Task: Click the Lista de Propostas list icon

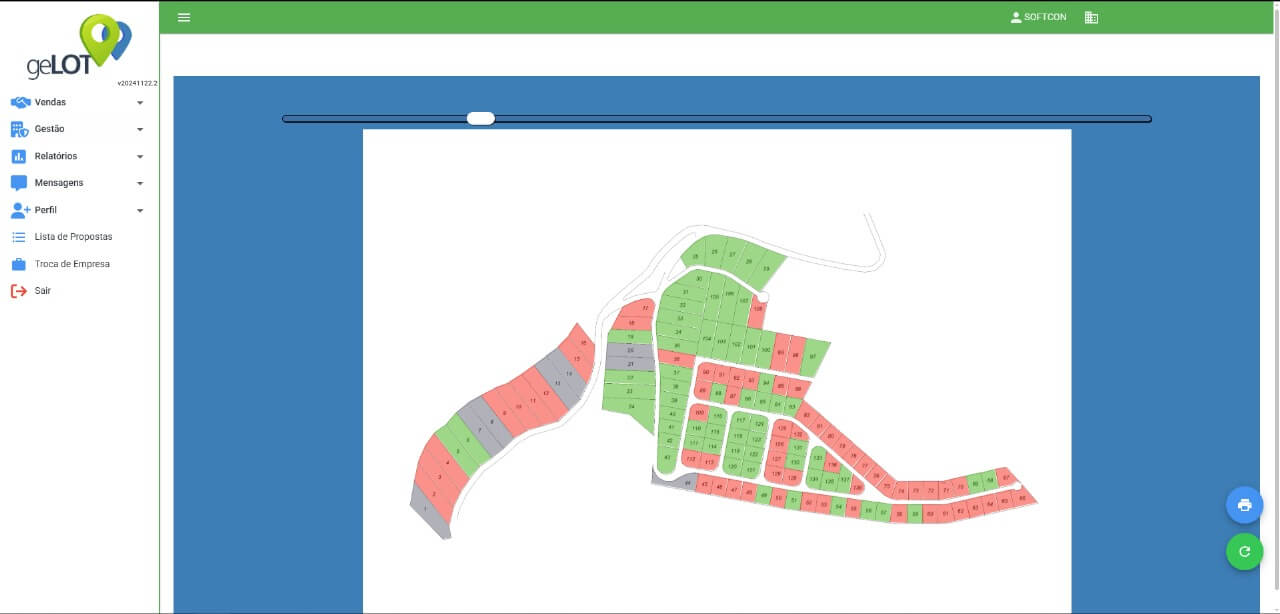Action: (x=18, y=236)
